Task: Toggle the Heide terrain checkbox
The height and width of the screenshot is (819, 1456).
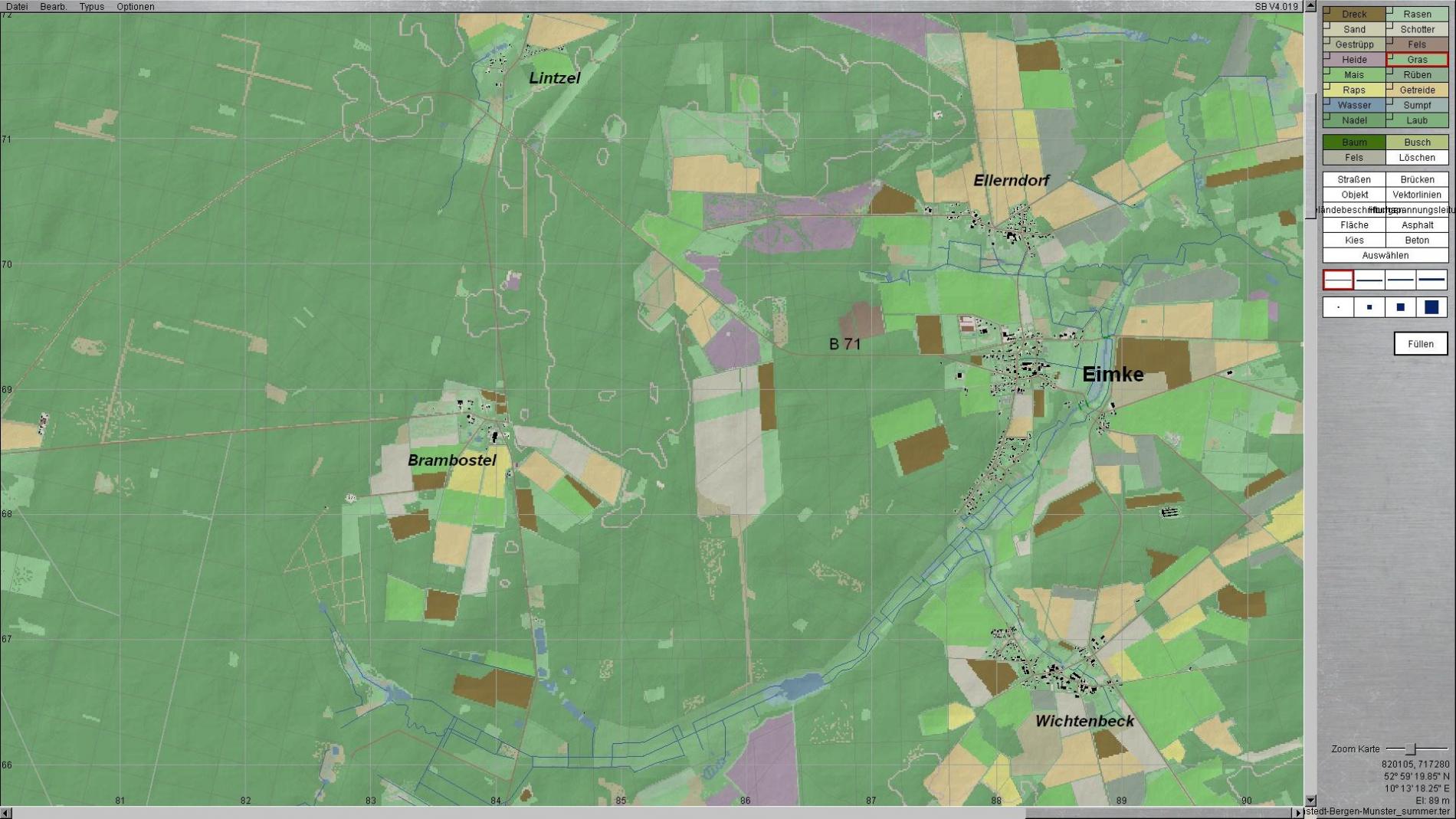Action: pyautogui.click(x=1327, y=55)
